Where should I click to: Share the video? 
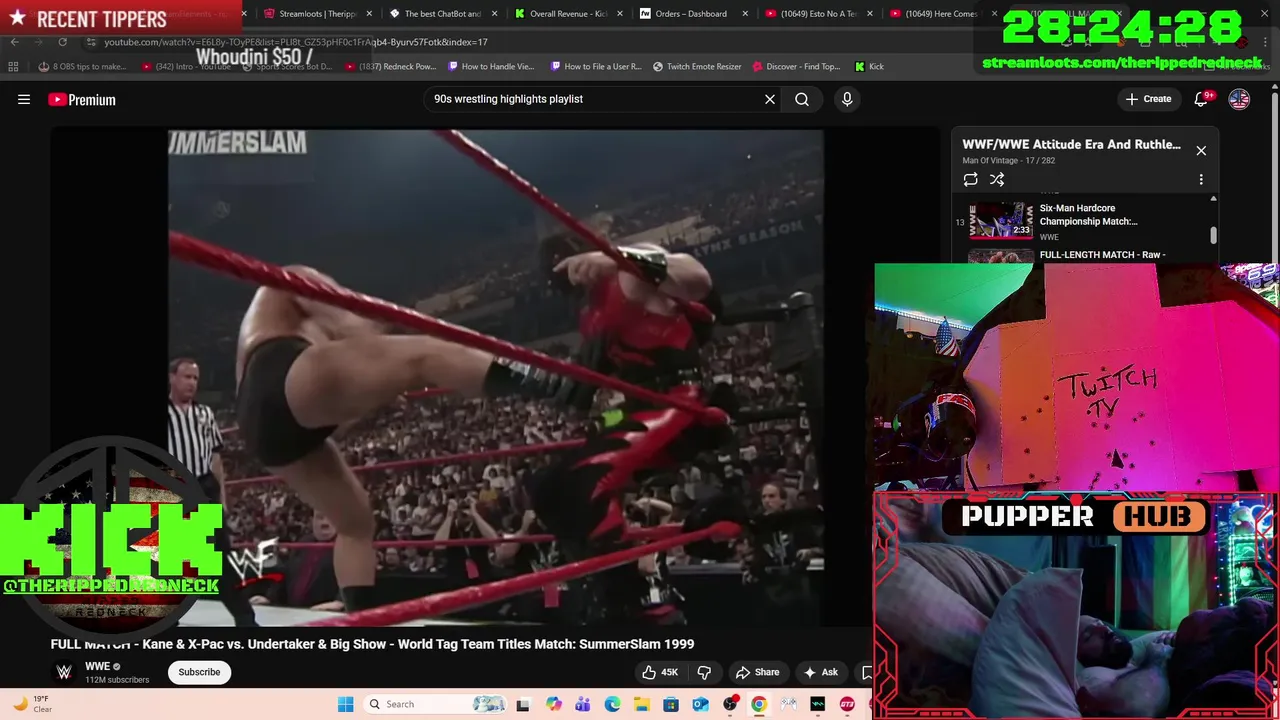click(757, 672)
